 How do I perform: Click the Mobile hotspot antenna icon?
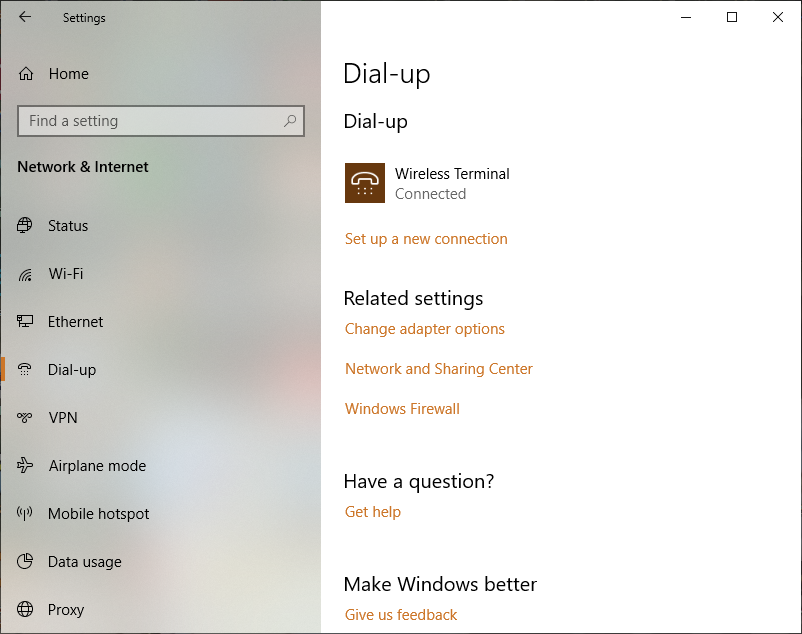click(25, 513)
